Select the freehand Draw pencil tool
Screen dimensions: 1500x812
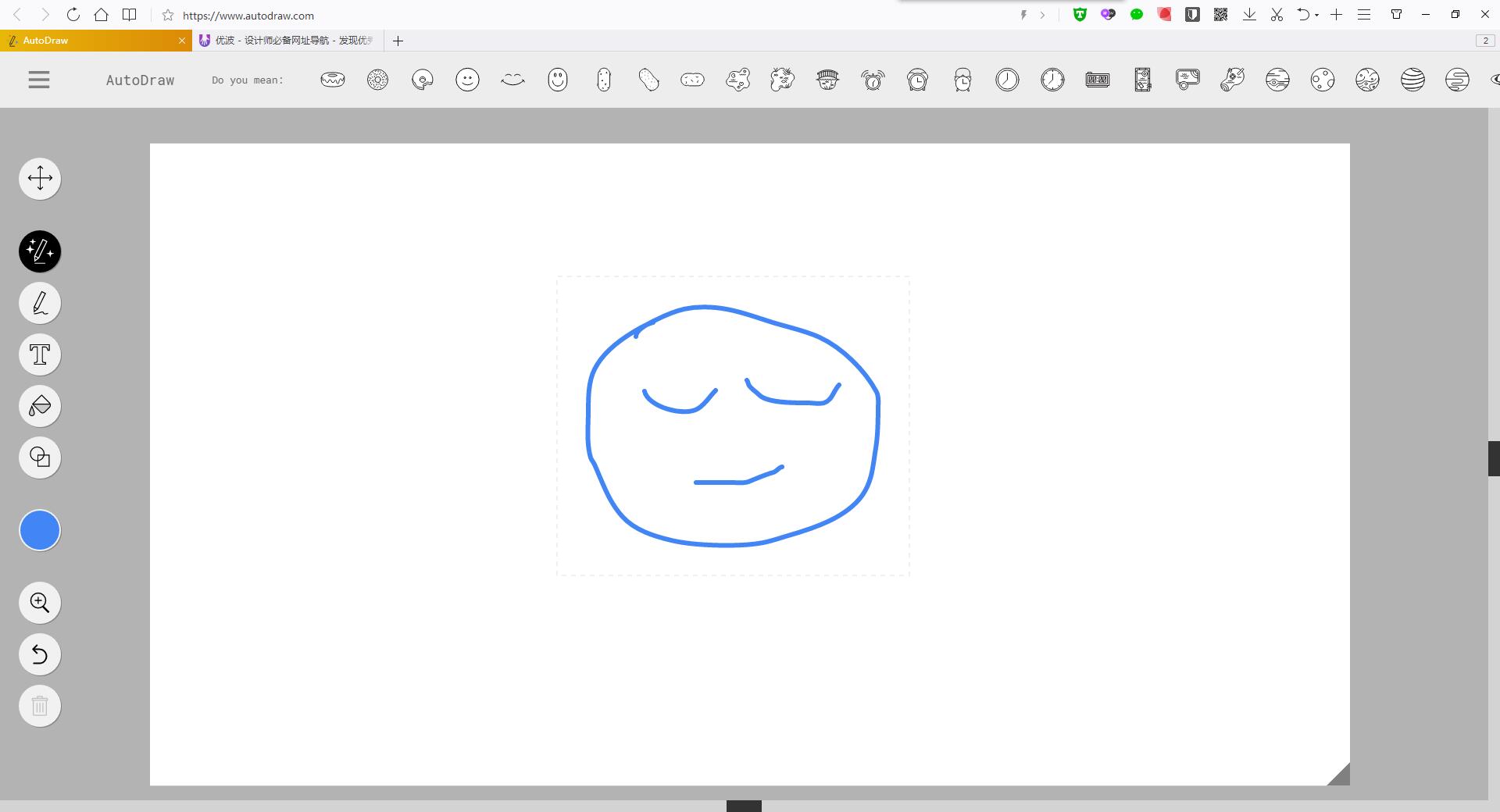[40, 303]
